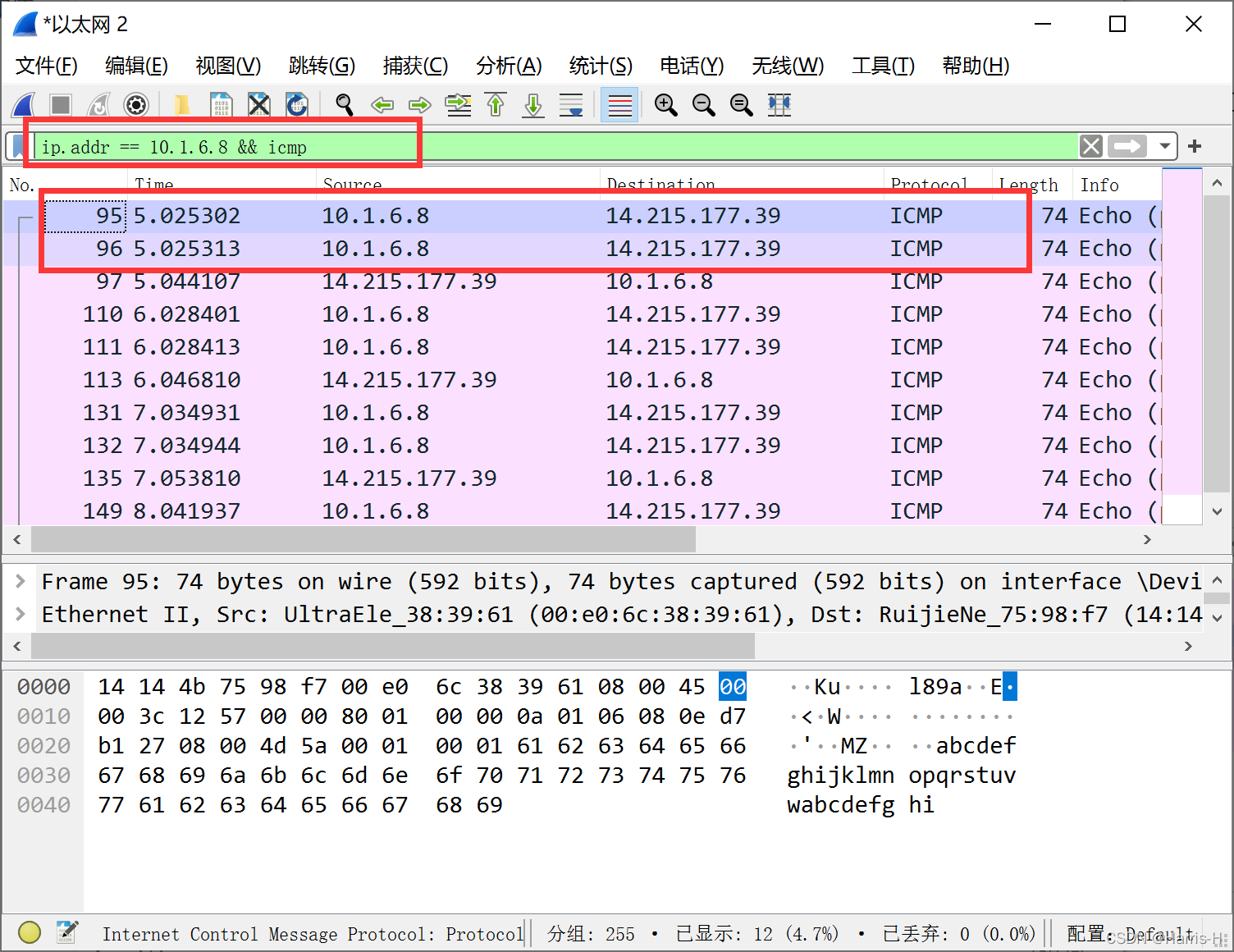Go back with green left arrow
The height and width of the screenshot is (952, 1234).
coord(382,105)
